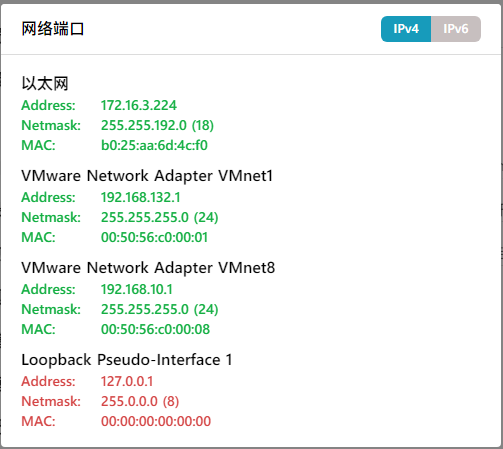503x449 pixels.
Task: Click the MAC 00:50:56:c0:00:08
Action: coord(156,329)
